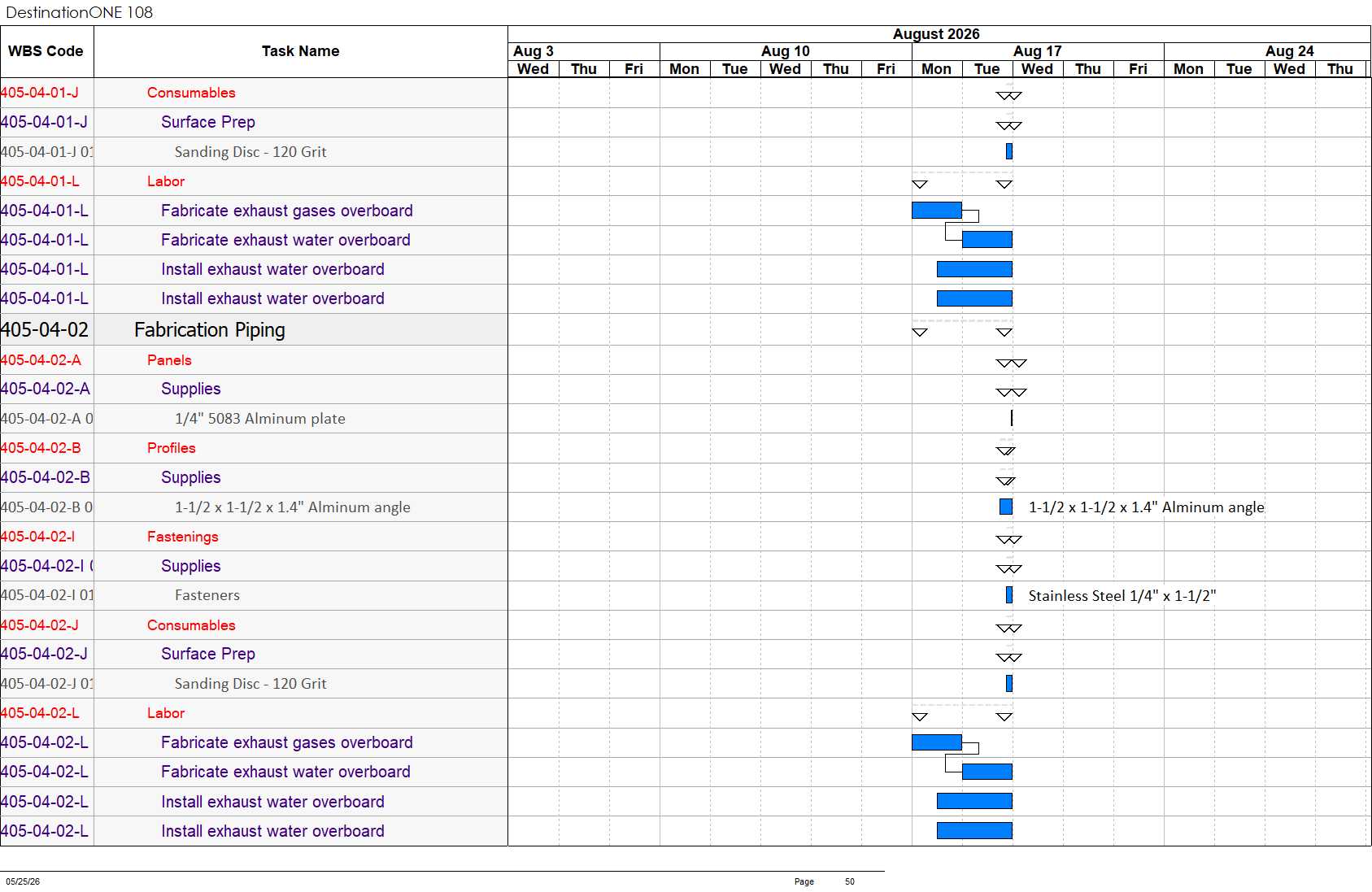
Task: Click the page number 50 in footer
Action: click(x=850, y=881)
